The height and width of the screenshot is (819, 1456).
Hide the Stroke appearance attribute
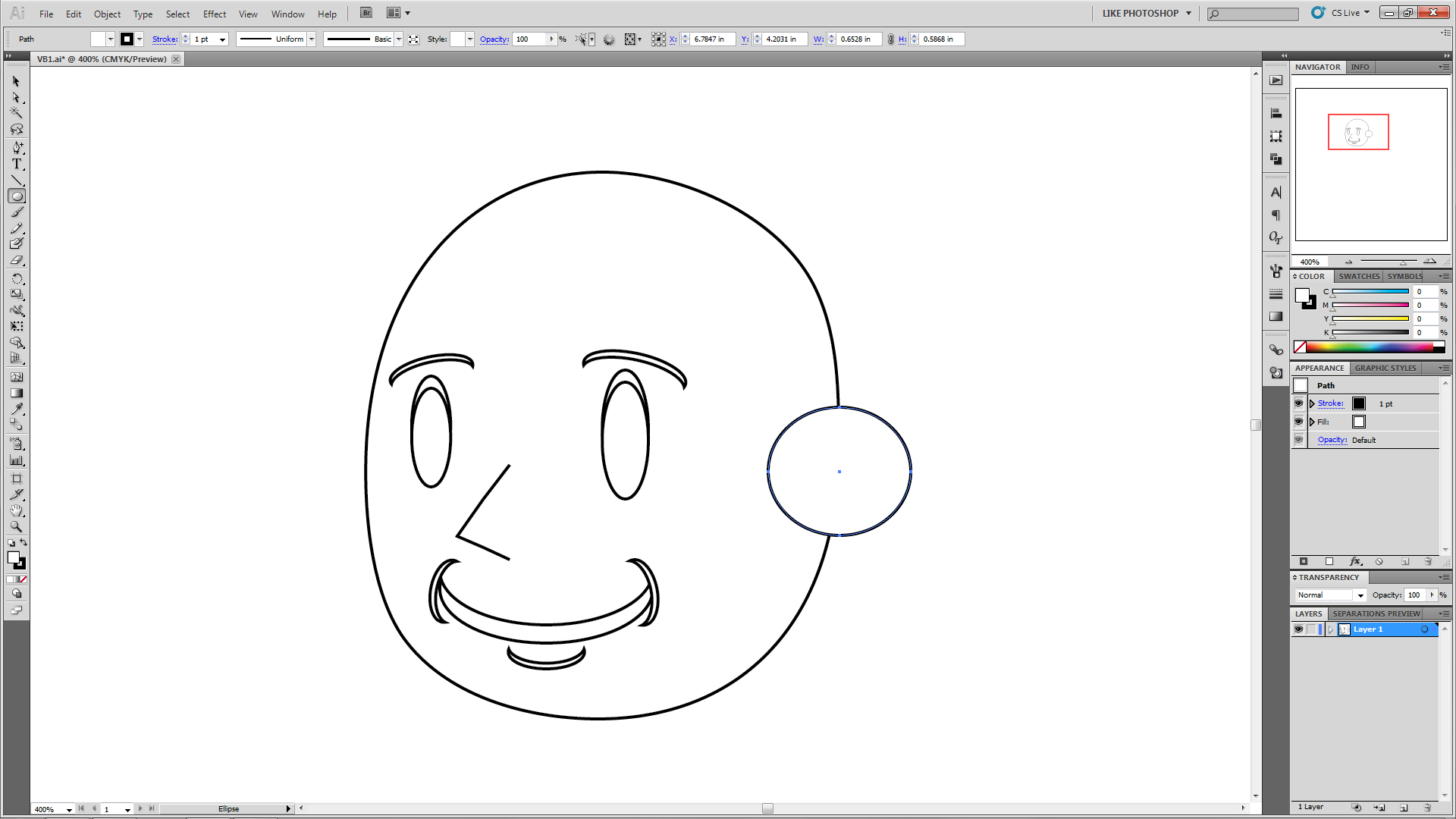tap(1298, 403)
